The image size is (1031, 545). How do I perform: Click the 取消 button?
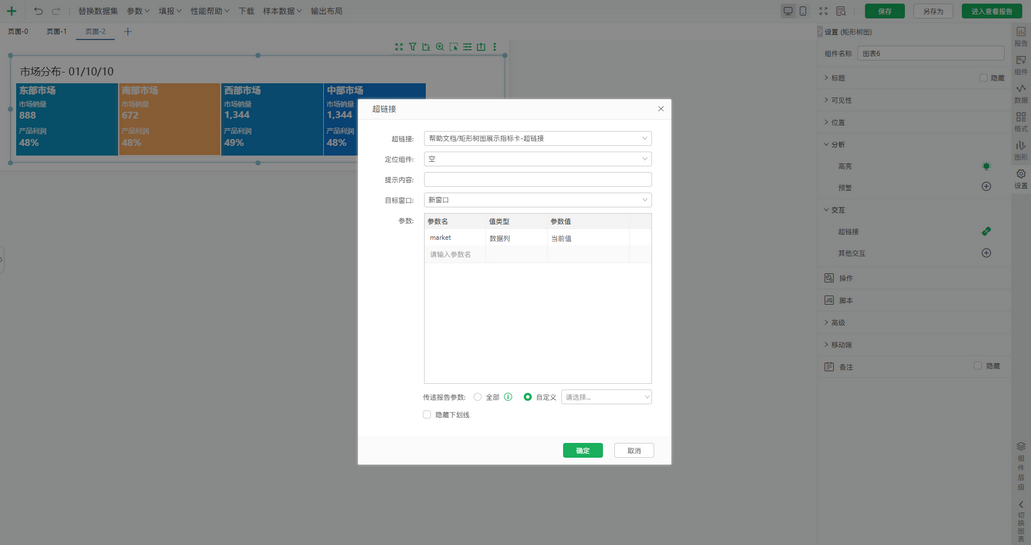(x=634, y=451)
